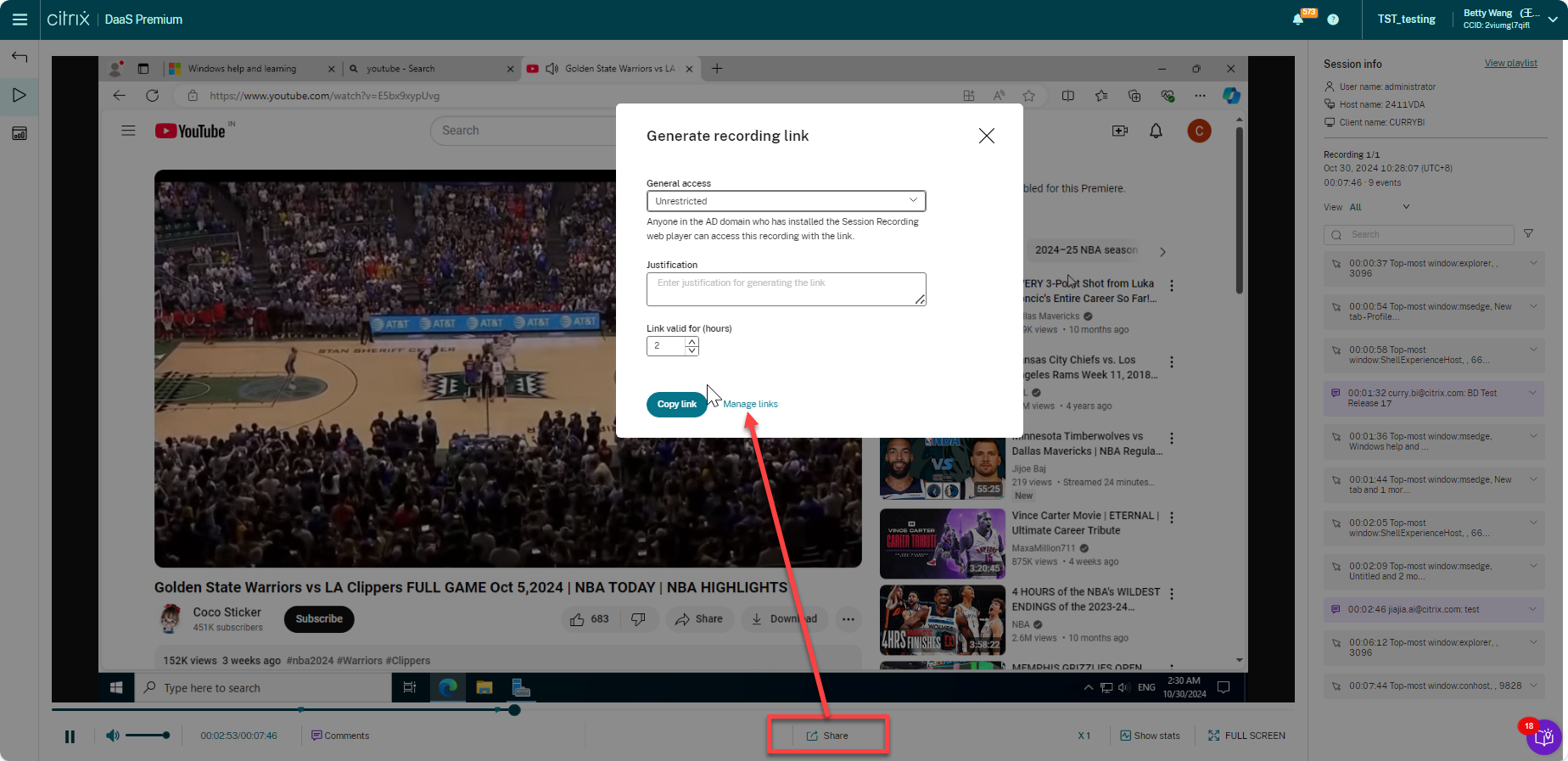This screenshot has width=1568, height=761.
Task: Change the X1 playback speed
Action: (1084, 736)
